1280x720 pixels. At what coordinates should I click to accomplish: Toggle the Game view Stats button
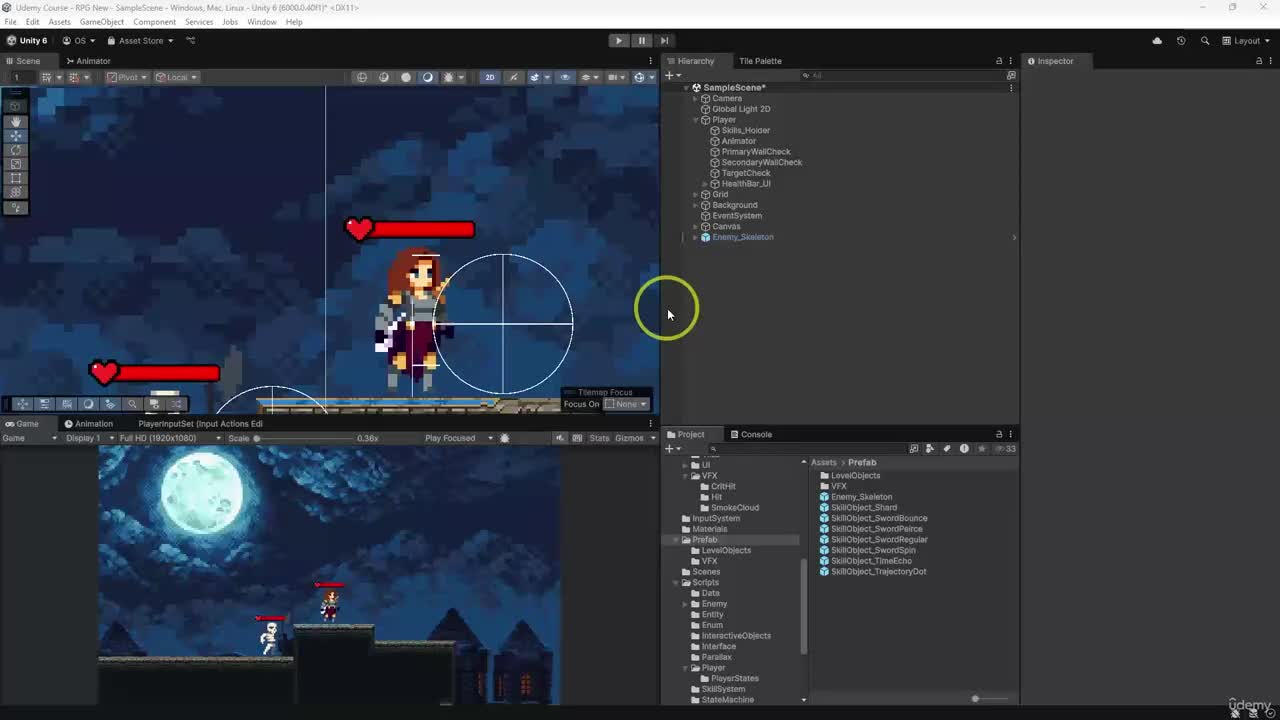[x=599, y=438]
